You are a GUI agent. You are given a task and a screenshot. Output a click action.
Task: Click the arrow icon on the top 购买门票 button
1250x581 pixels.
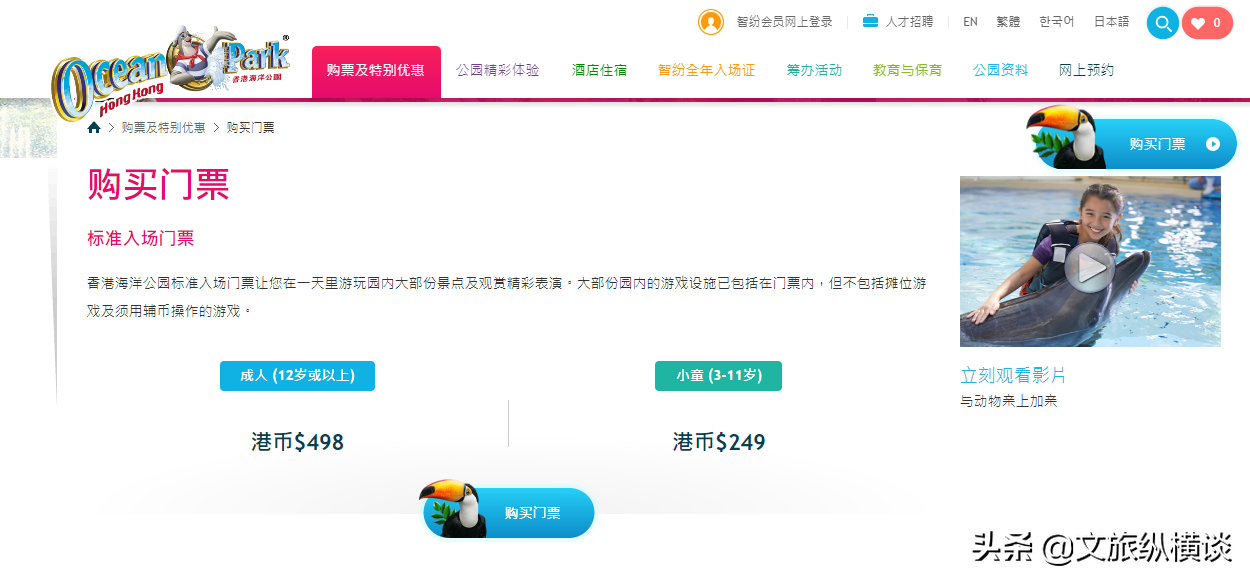pyautogui.click(x=1213, y=144)
